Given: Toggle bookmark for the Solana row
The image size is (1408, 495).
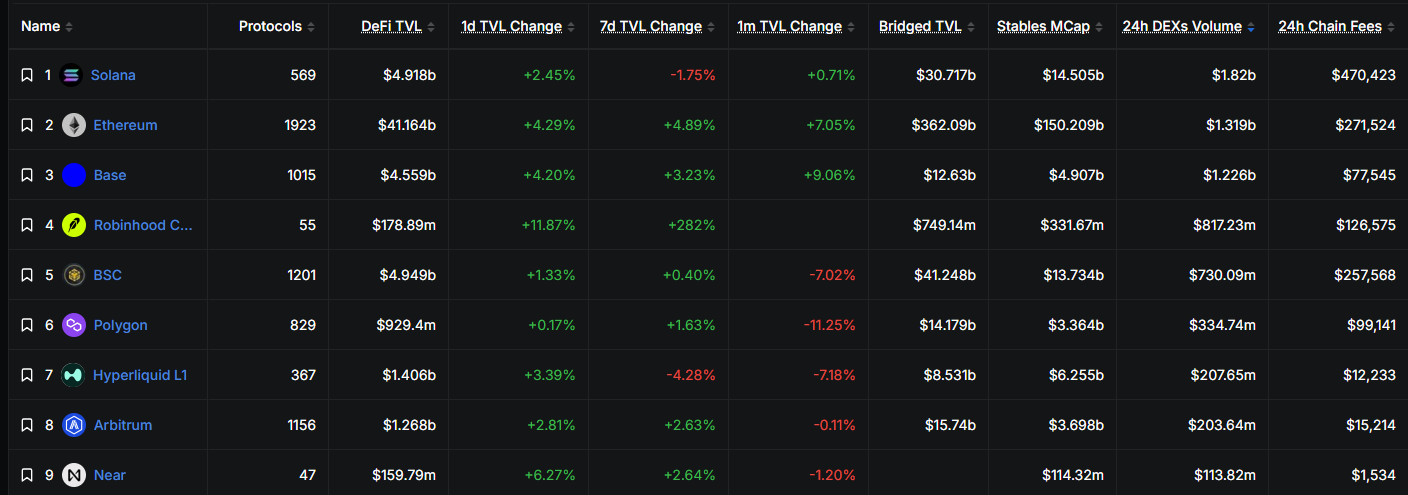Looking at the screenshot, I should click(27, 75).
